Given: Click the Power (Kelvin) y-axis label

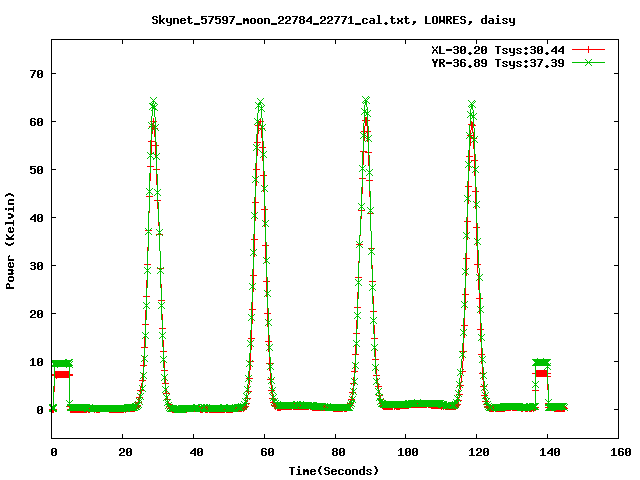Looking at the screenshot, I should click(x=11, y=240).
